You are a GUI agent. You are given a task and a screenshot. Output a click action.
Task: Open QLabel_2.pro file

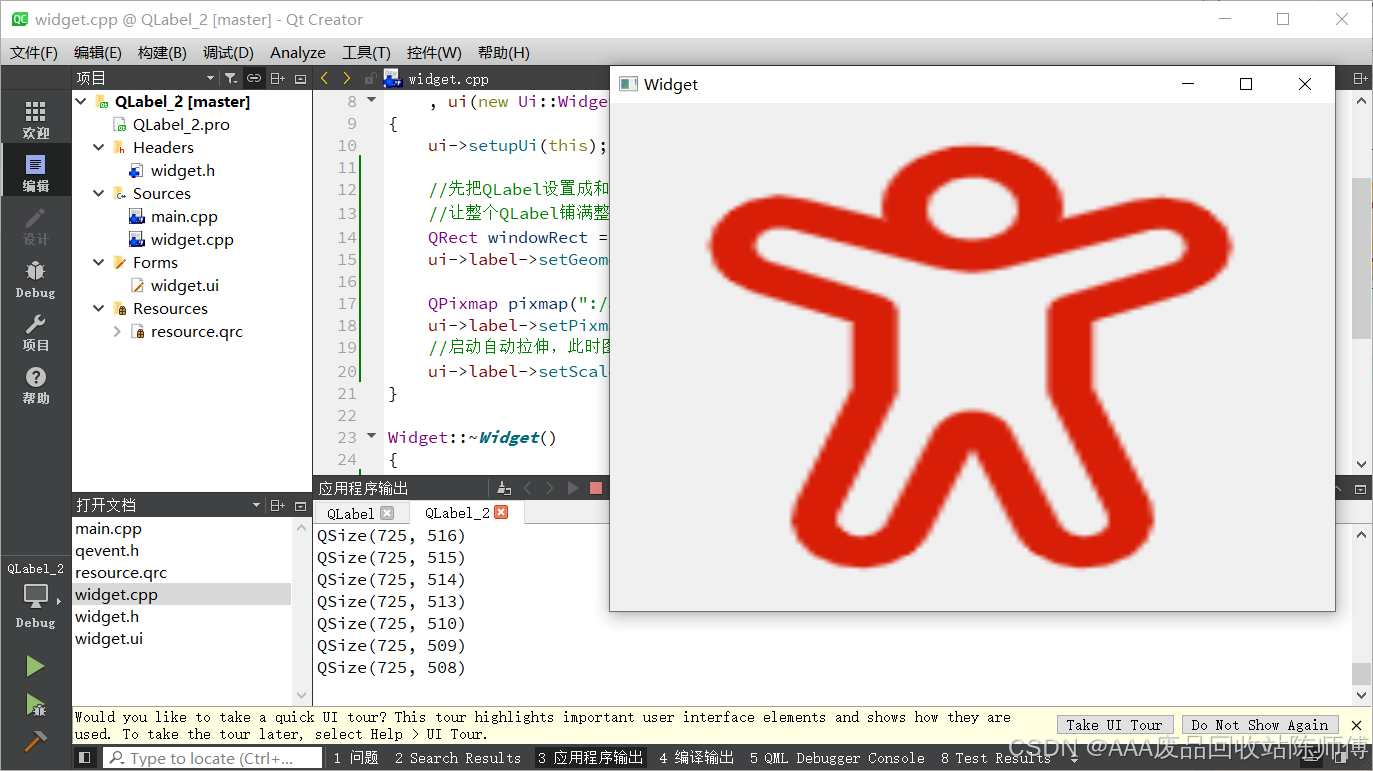point(181,124)
